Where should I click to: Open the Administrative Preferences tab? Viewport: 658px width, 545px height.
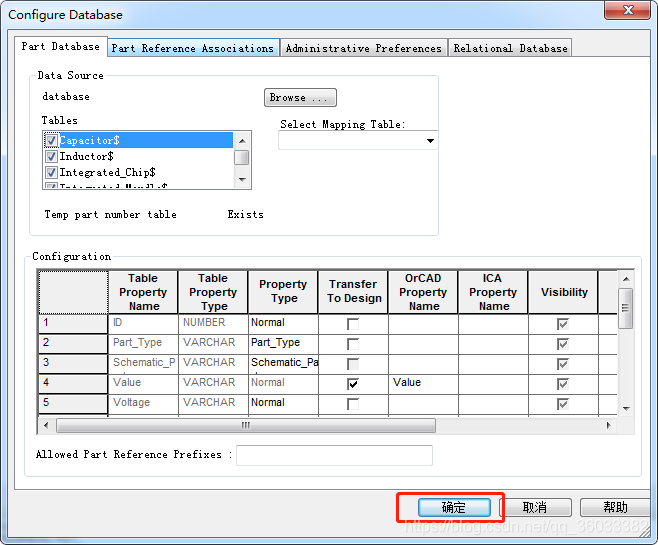364,48
